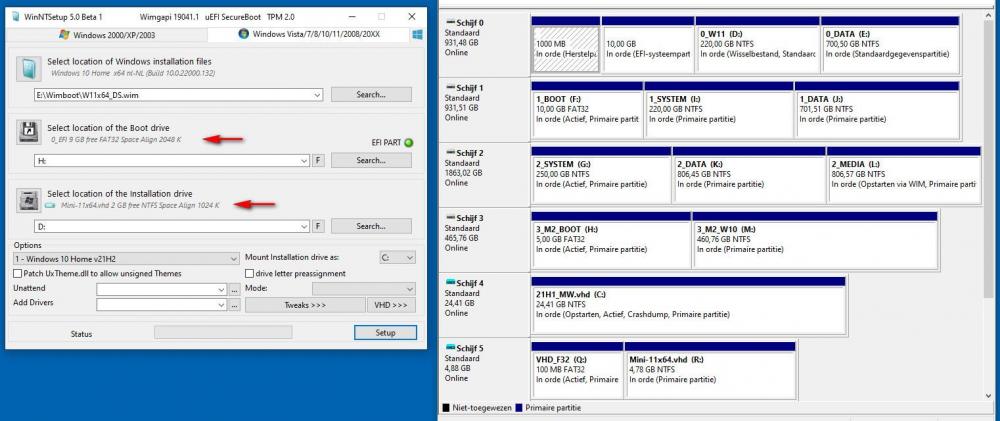
Task: Click the browse button next to Unattend
Action: coord(234,289)
